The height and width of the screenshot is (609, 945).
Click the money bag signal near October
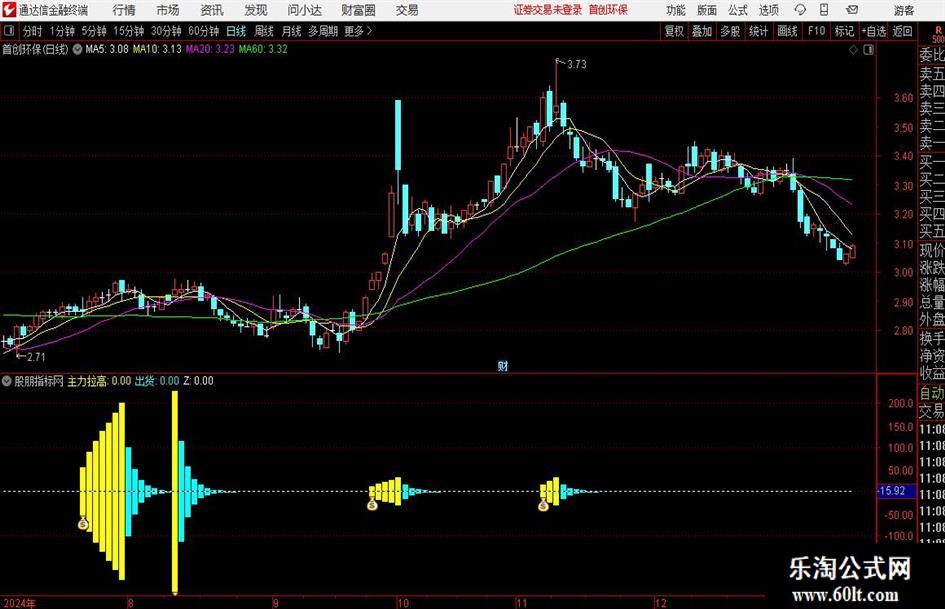coord(372,504)
